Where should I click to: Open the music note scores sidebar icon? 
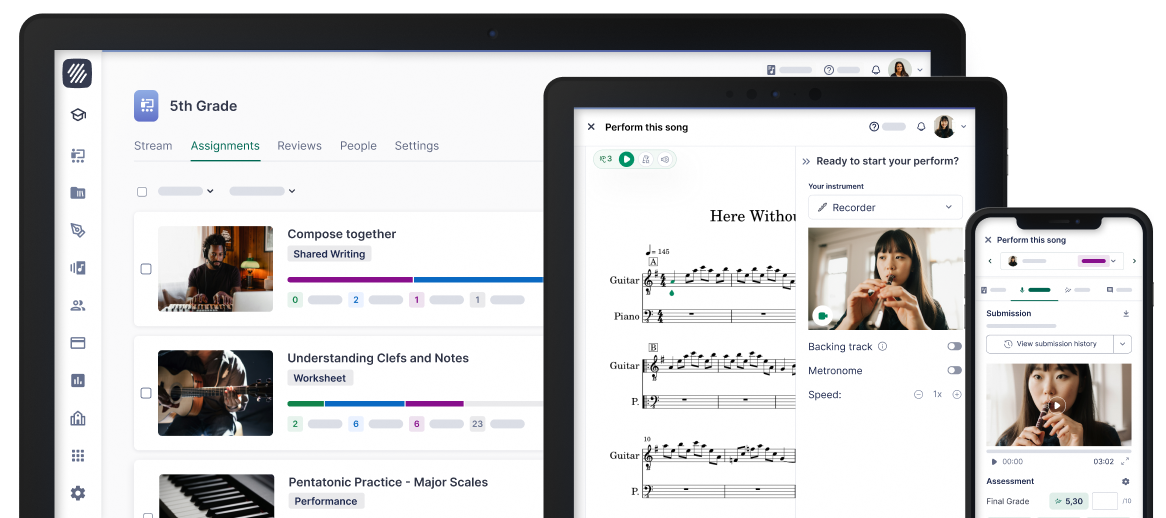(x=78, y=268)
